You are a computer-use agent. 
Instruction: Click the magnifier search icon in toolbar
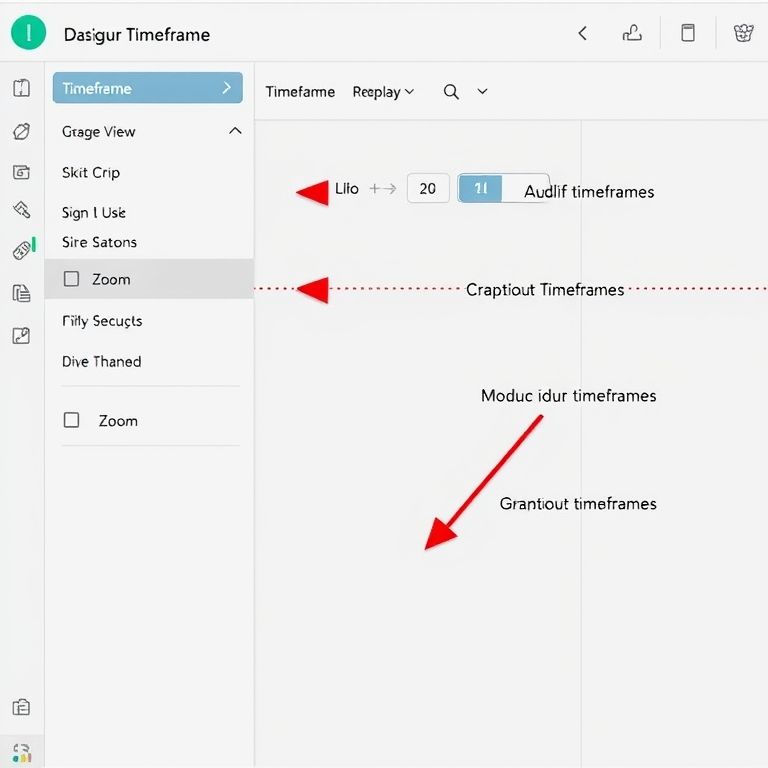pyautogui.click(x=451, y=91)
